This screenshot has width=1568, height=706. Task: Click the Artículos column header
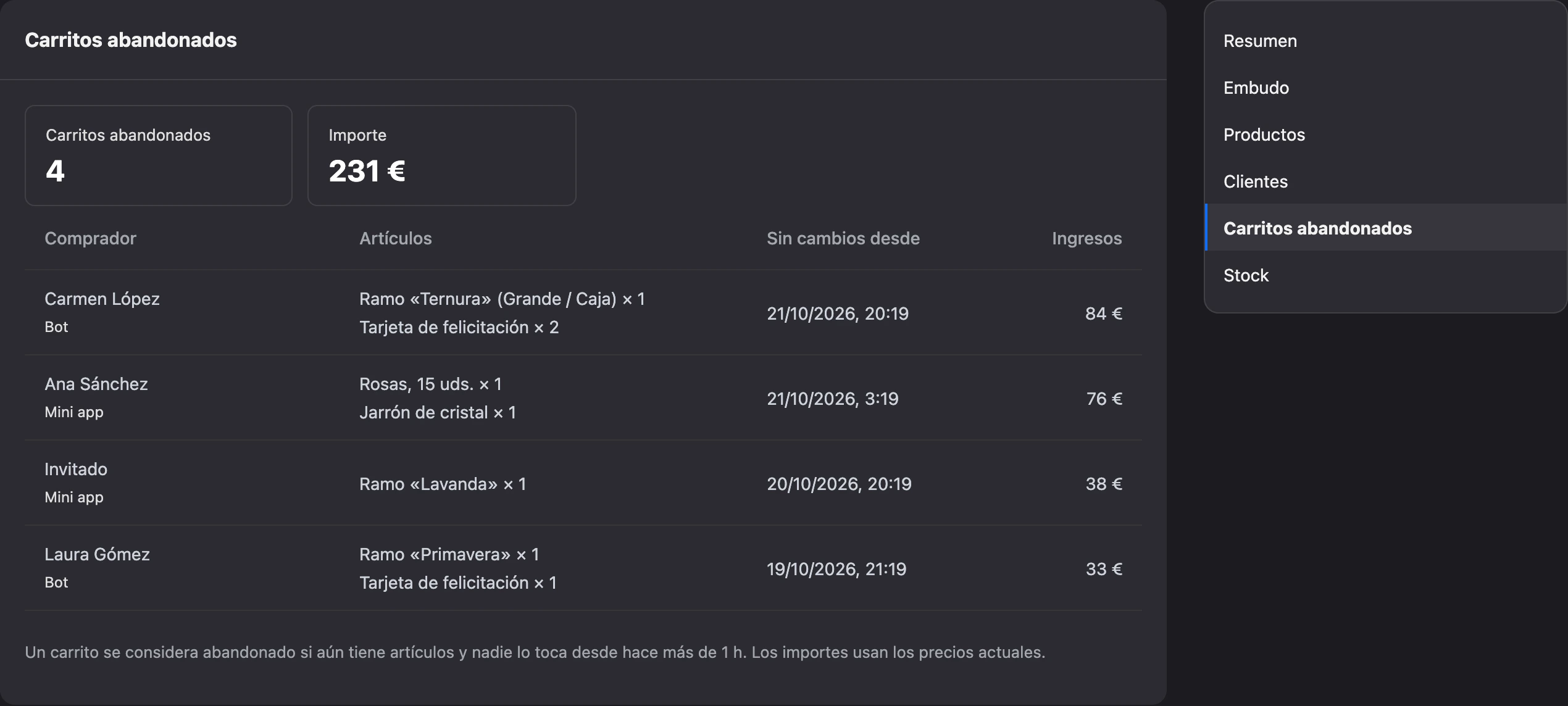(396, 238)
